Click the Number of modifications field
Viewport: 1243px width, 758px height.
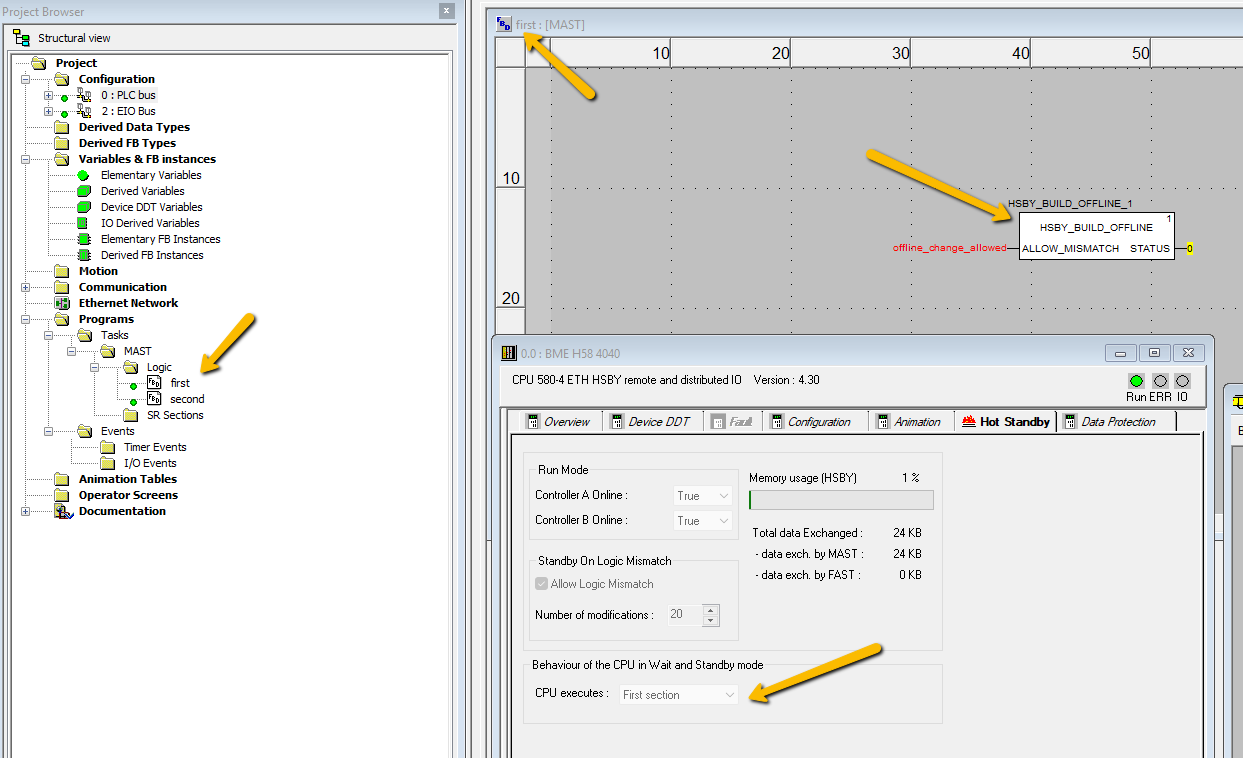pos(684,614)
